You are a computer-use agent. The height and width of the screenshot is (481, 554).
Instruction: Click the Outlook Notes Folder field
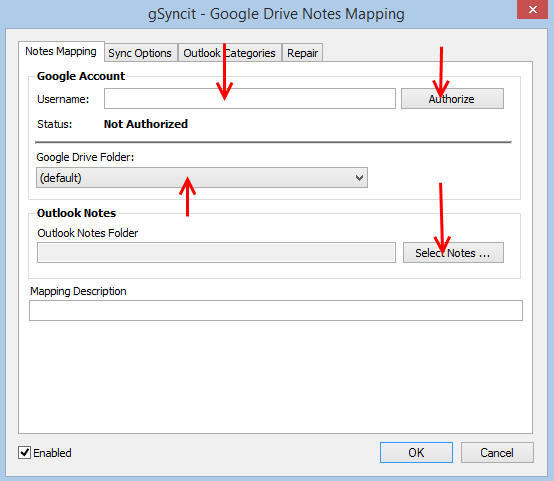click(216, 253)
